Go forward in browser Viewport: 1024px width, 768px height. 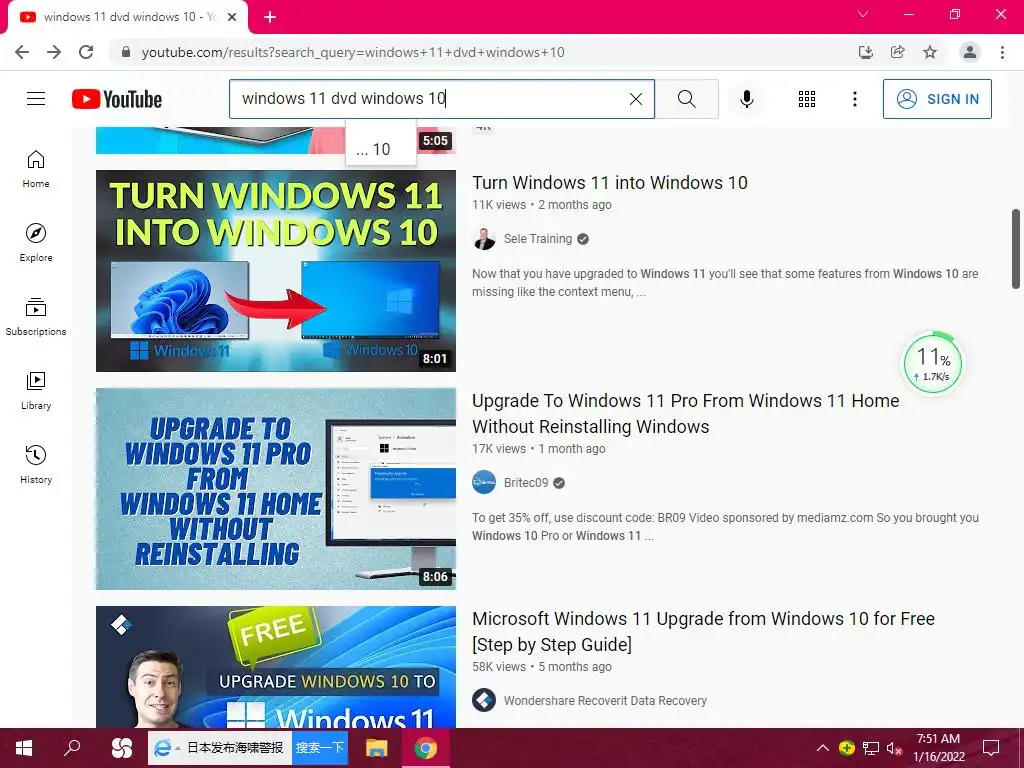(54, 52)
